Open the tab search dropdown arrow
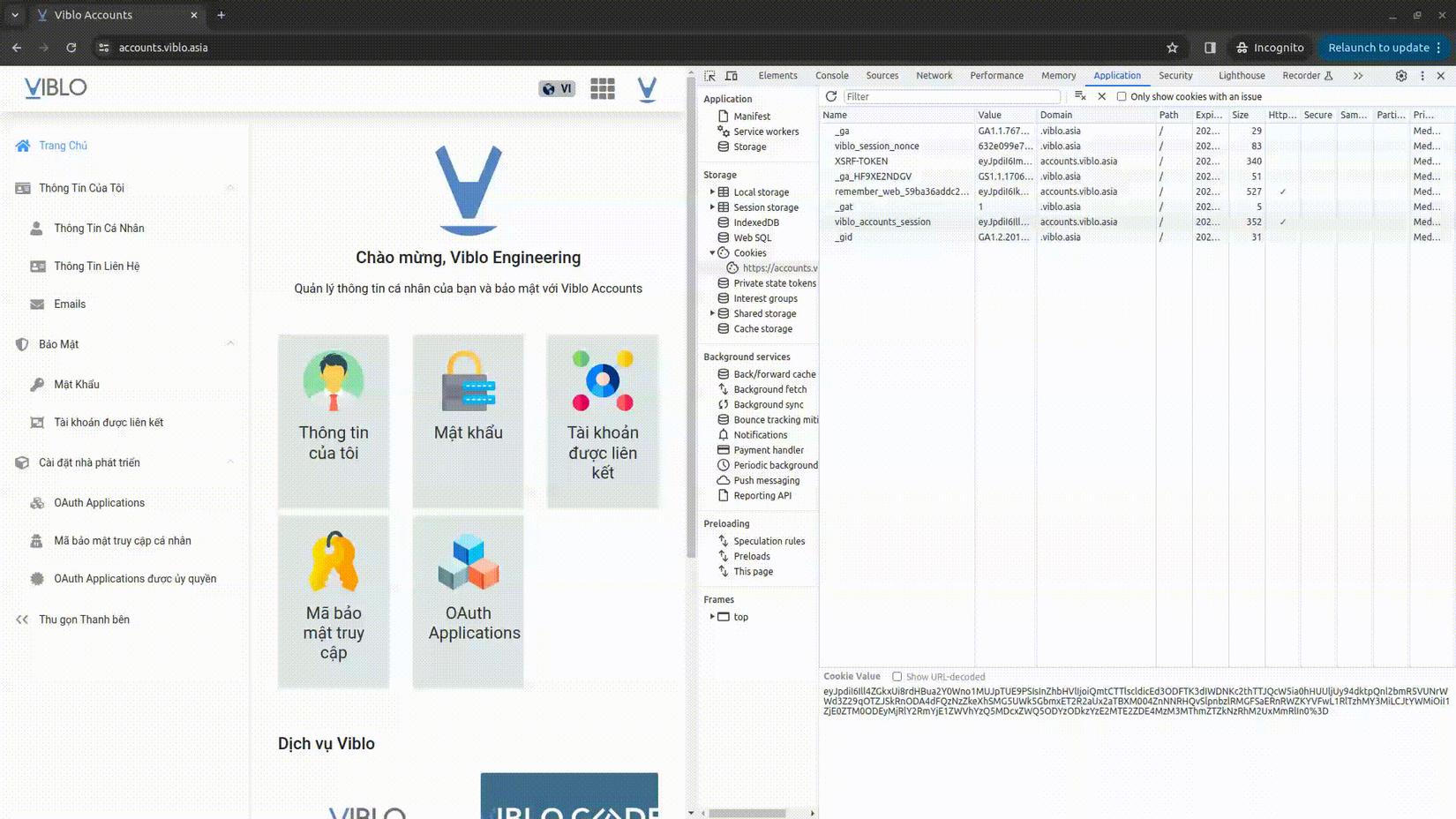 pyautogui.click(x=15, y=15)
